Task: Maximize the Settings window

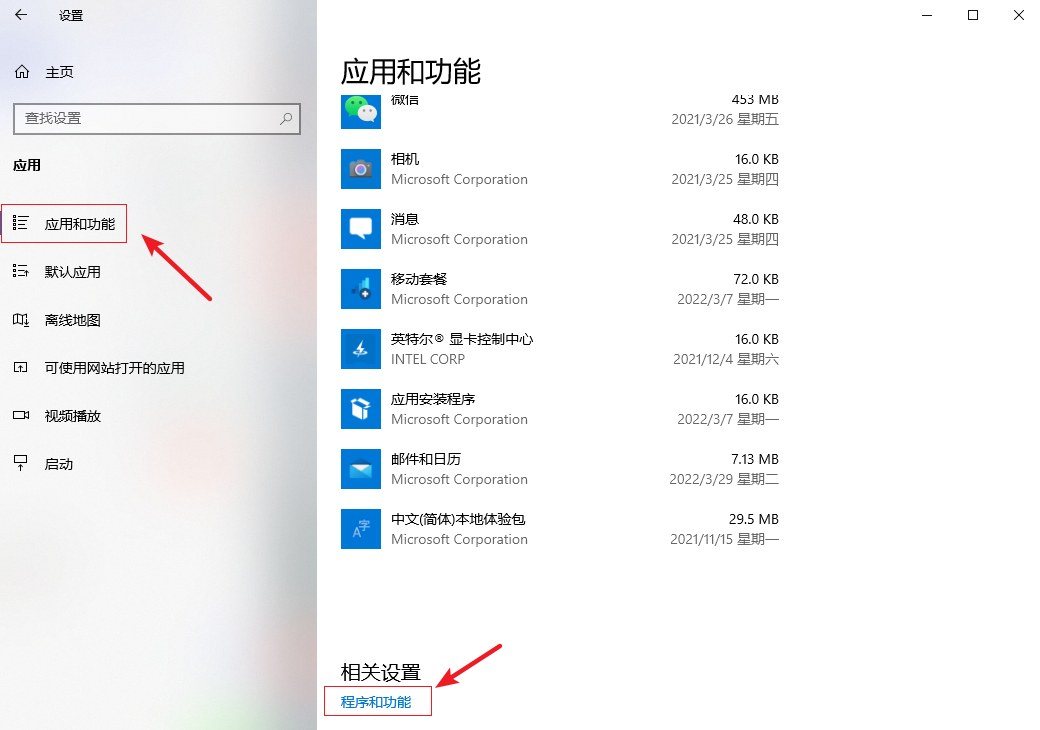Action: (973, 15)
